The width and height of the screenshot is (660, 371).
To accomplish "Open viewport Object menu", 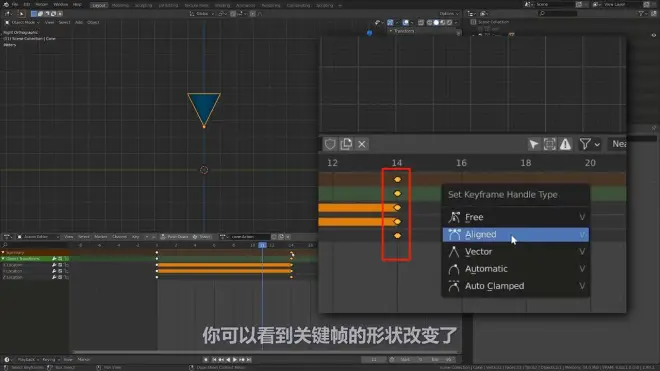I will (93, 22).
